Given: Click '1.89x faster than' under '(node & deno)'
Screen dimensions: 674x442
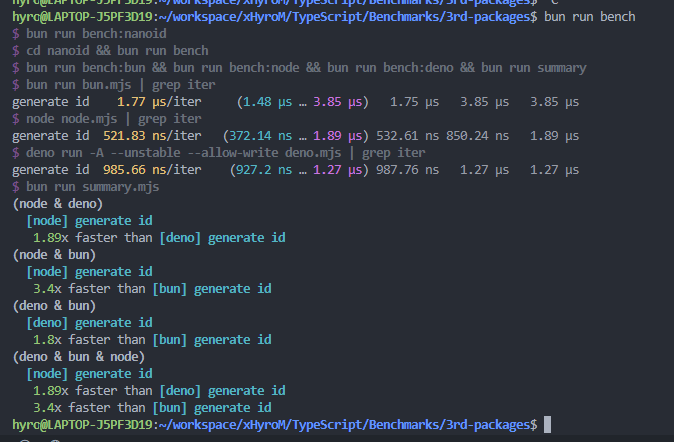Looking at the screenshot, I should pos(93,238).
